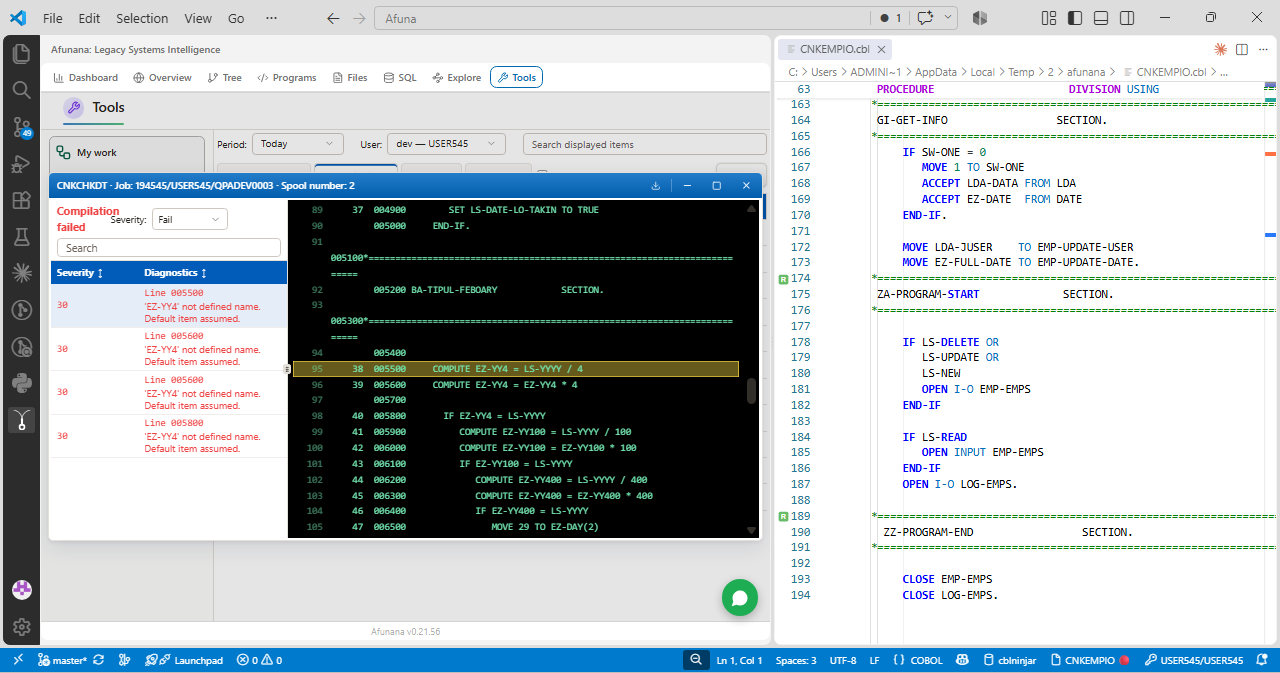This screenshot has width=1280, height=673.
Task: Switch to the Tree tab
Action: [x=224, y=77]
